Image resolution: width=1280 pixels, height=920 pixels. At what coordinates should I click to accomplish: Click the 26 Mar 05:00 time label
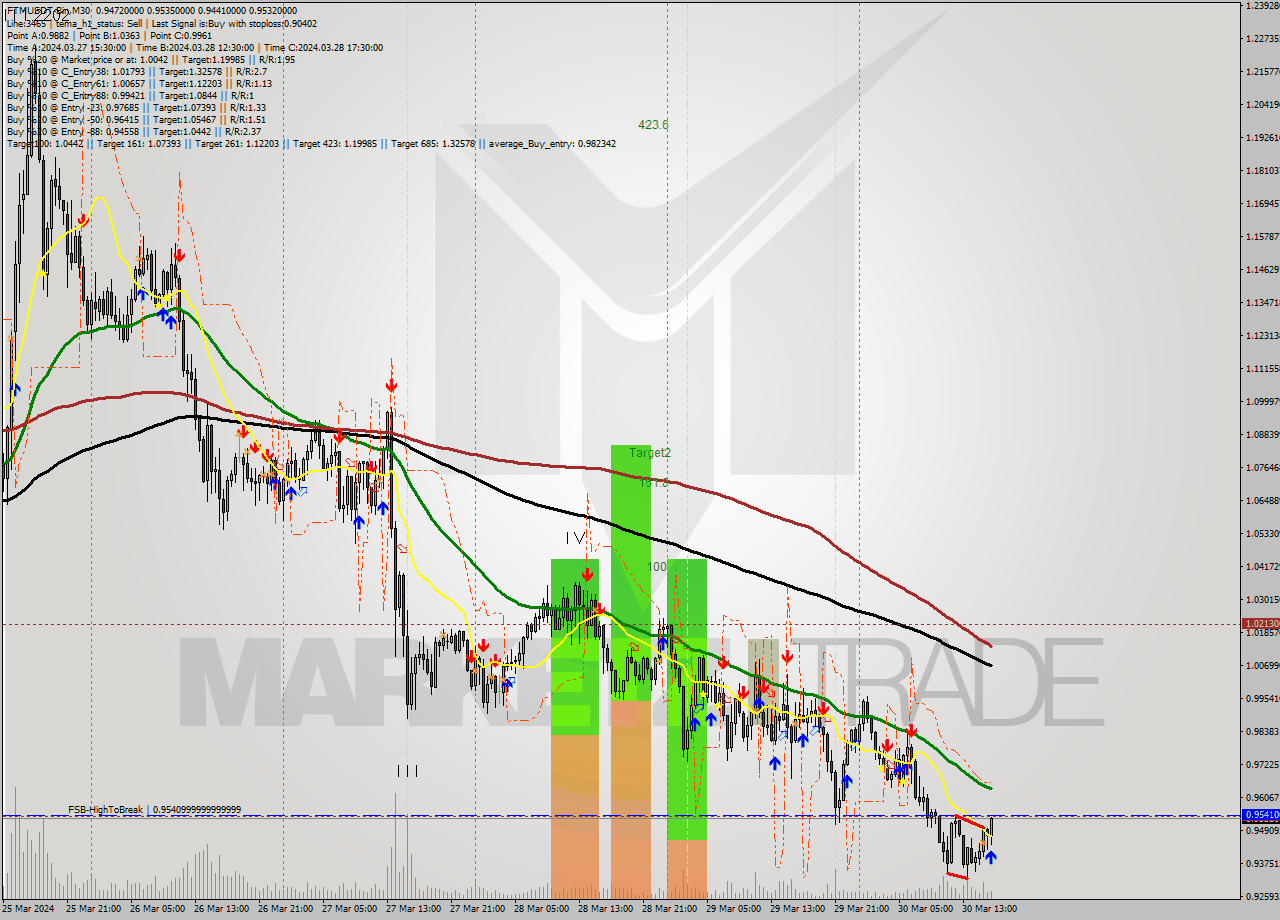point(156,909)
